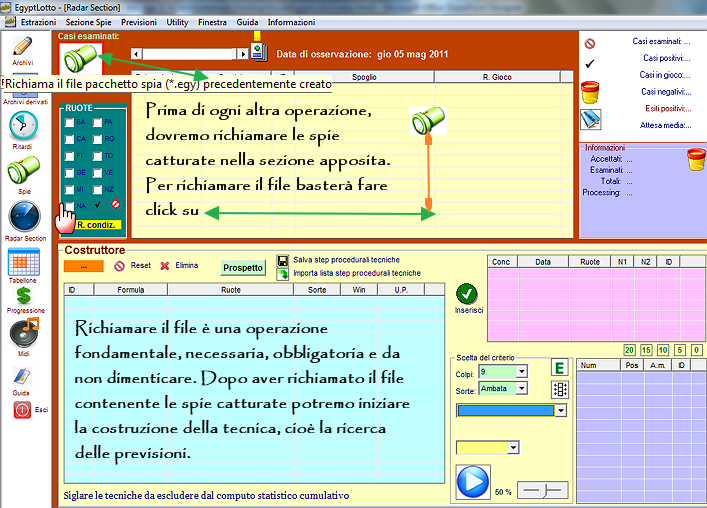Click the red prohibition icon next to Casi esaminati
Image resolution: width=707 pixels, height=508 pixels.
click(590, 43)
